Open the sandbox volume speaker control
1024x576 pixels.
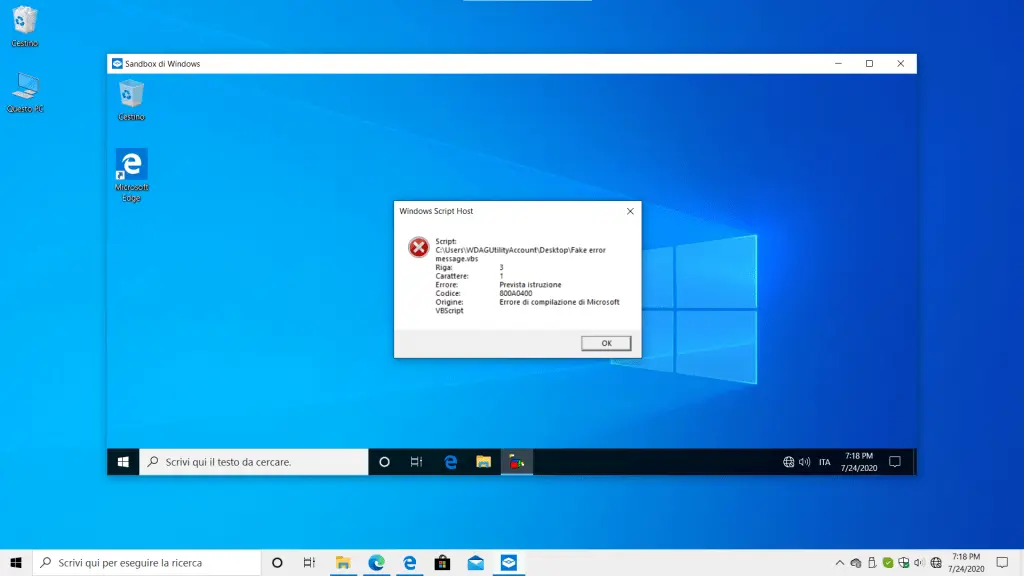805,462
